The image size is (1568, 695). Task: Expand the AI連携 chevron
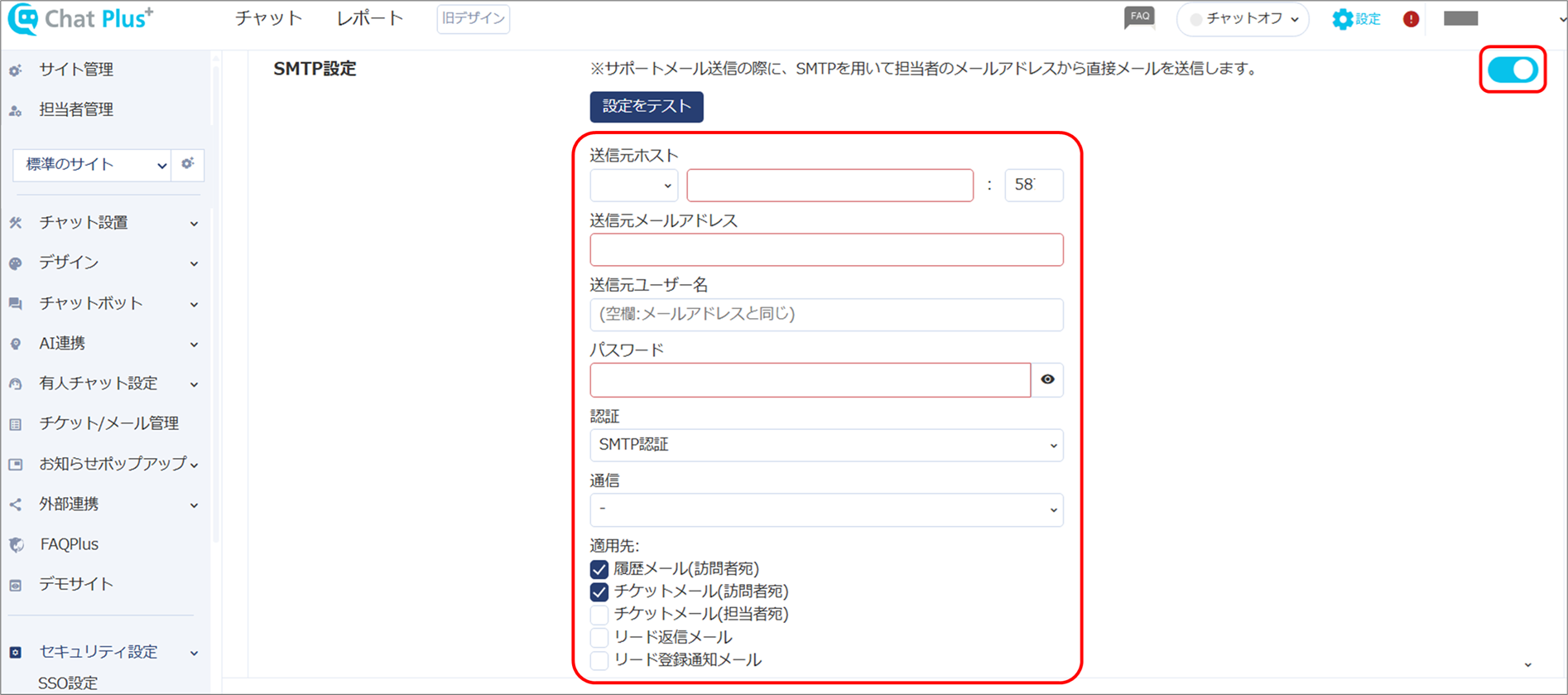[194, 345]
